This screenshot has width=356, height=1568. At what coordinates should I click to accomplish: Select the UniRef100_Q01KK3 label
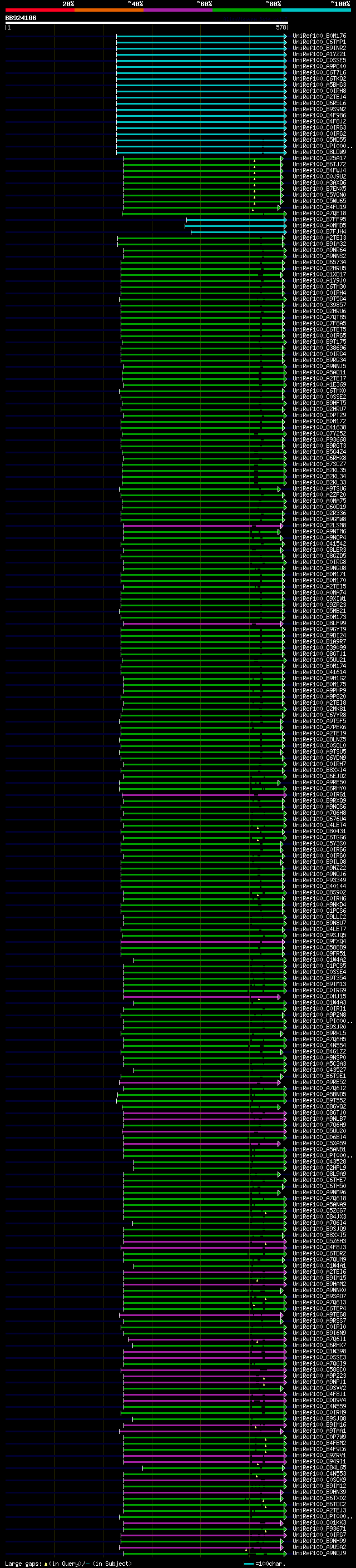(x=319, y=1522)
